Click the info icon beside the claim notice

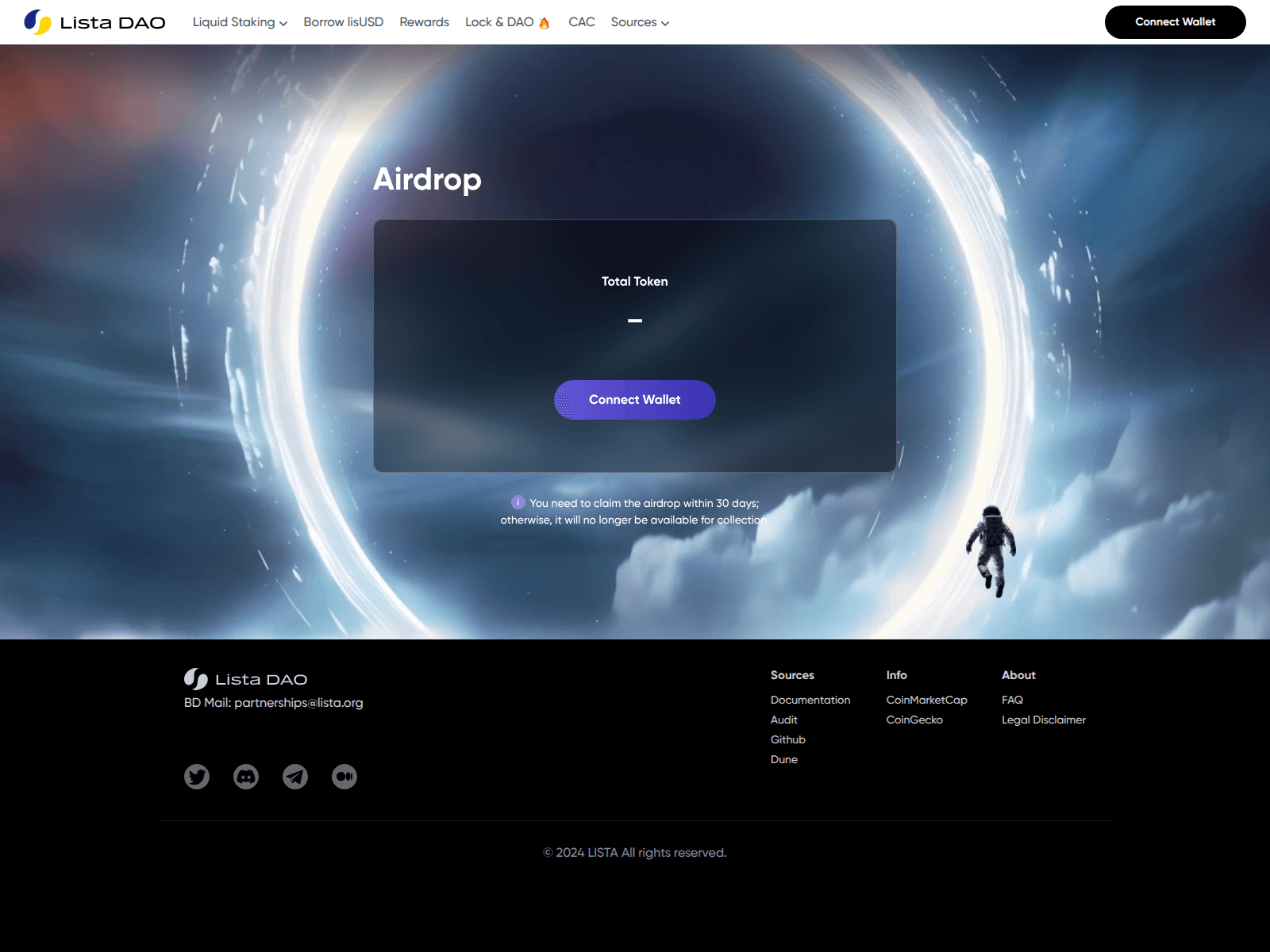518,502
